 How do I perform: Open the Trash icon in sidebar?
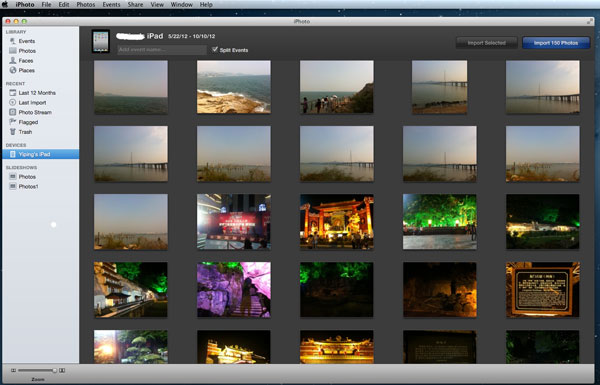[13, 132]
